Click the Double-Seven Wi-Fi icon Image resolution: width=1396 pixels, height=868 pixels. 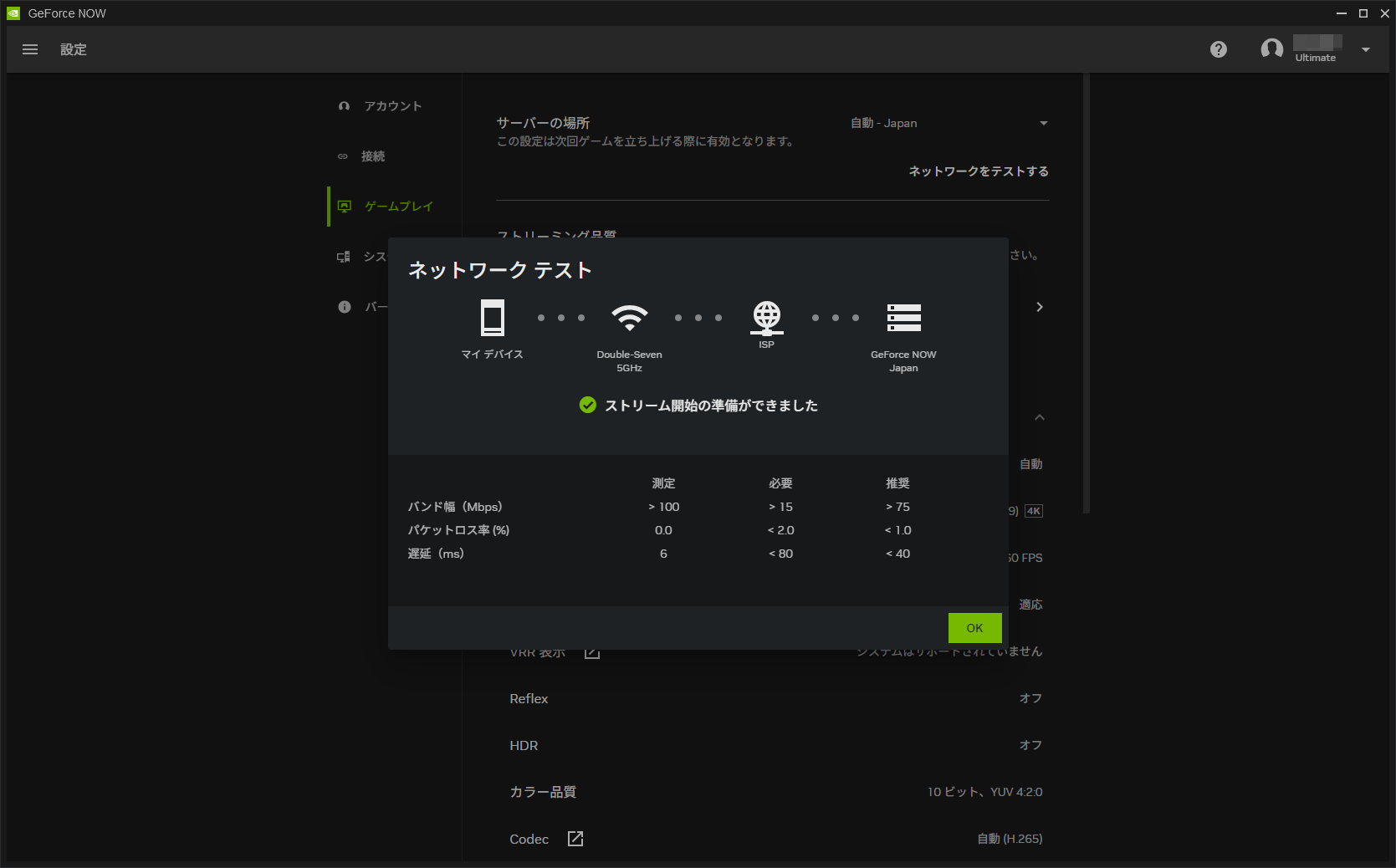pos(629,318)
